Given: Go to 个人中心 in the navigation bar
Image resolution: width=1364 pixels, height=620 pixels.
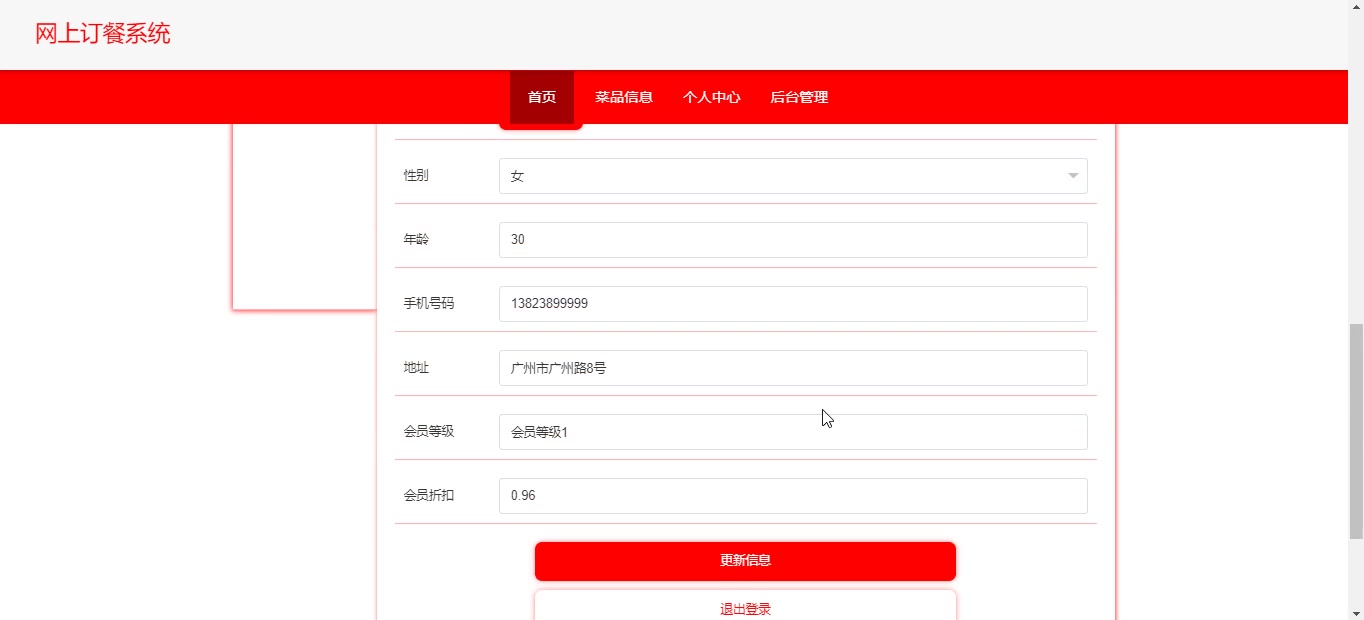Looking at the screenshot, I should click(x=712, y=97).
